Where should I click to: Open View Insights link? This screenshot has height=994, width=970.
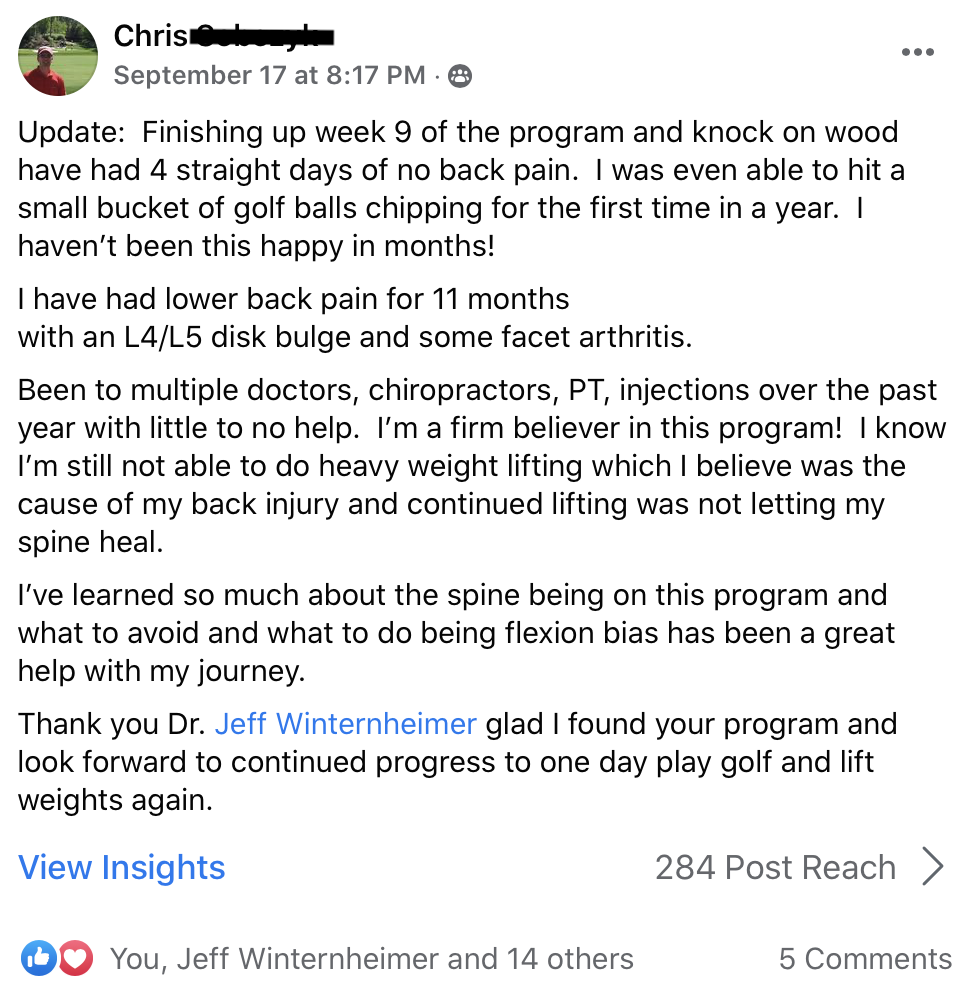121,867
